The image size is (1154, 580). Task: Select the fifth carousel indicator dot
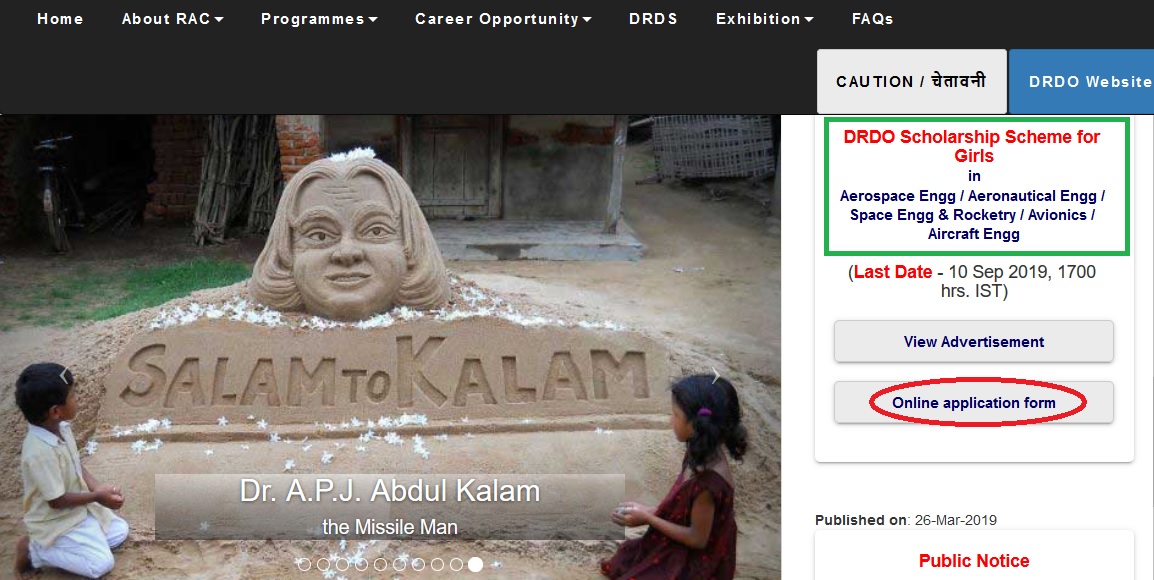pos(380,565)
